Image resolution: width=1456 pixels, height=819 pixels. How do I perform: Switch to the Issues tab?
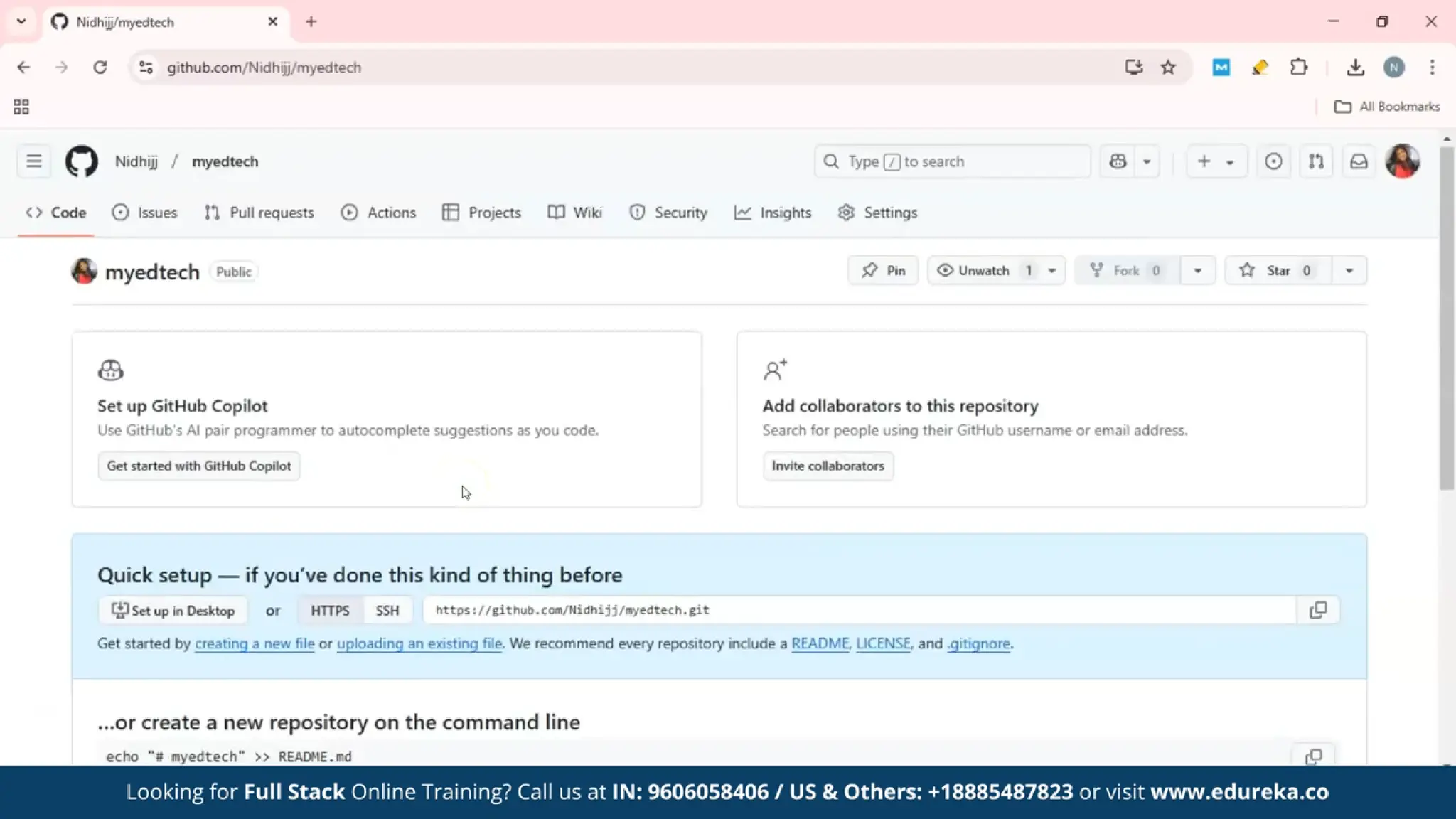click(x=144, y=213)
